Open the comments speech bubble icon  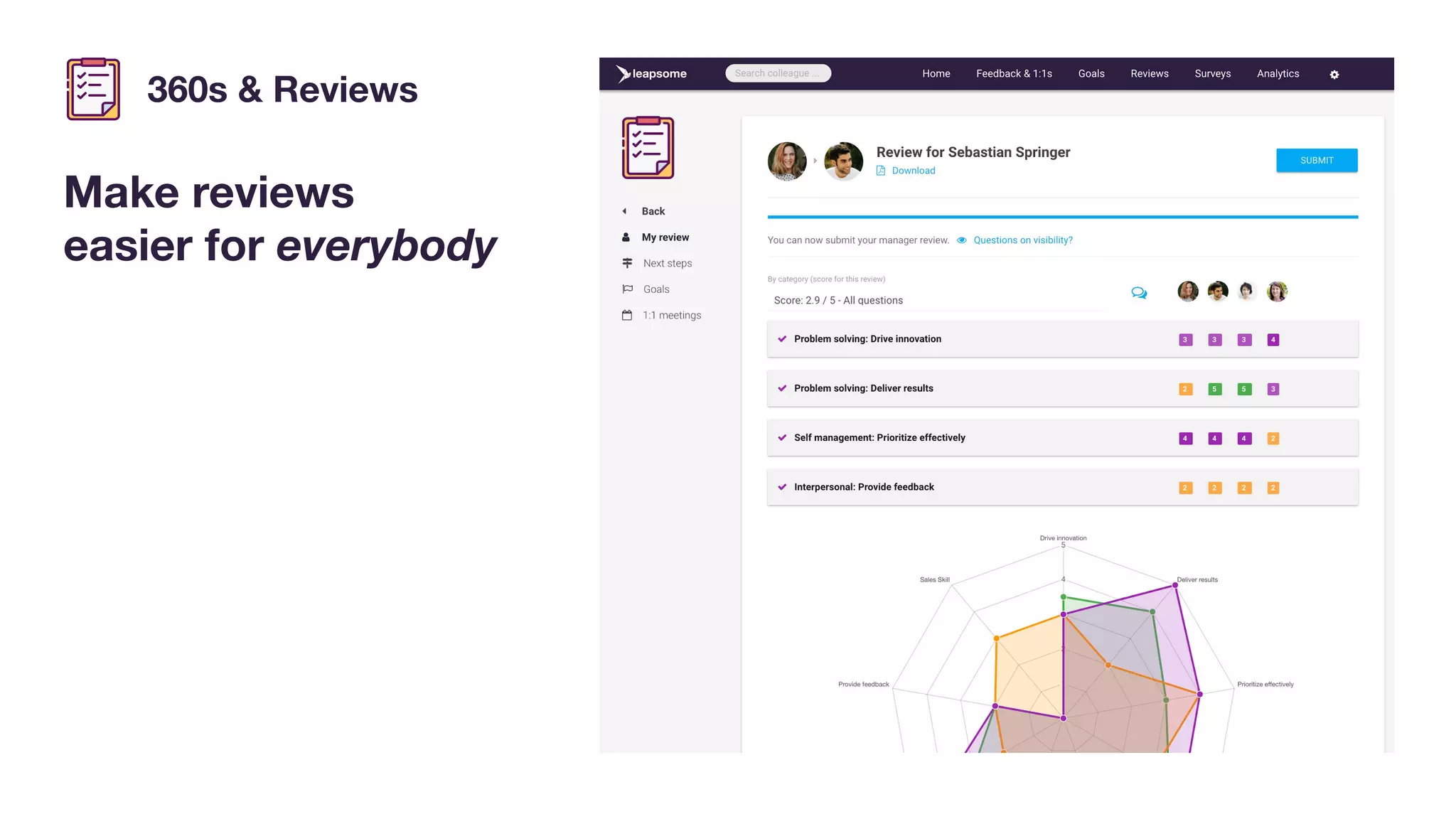tap(1139, 293)
